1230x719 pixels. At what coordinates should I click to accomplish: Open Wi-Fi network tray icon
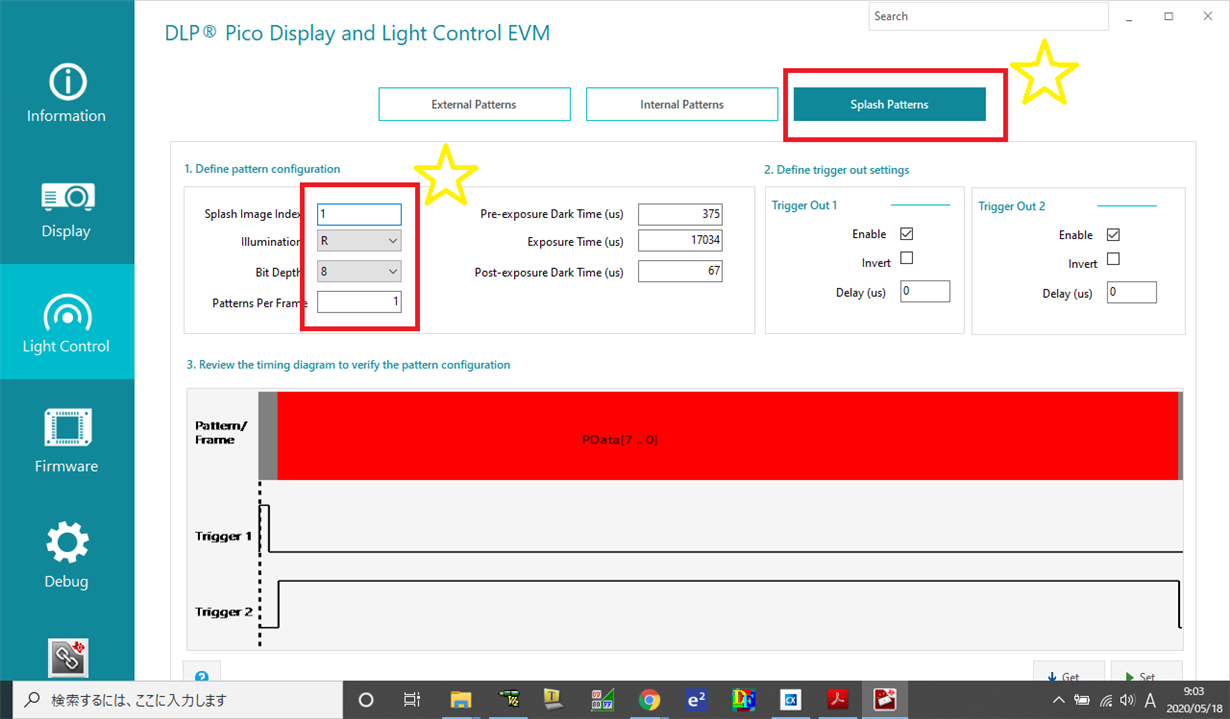(1106, 700)
